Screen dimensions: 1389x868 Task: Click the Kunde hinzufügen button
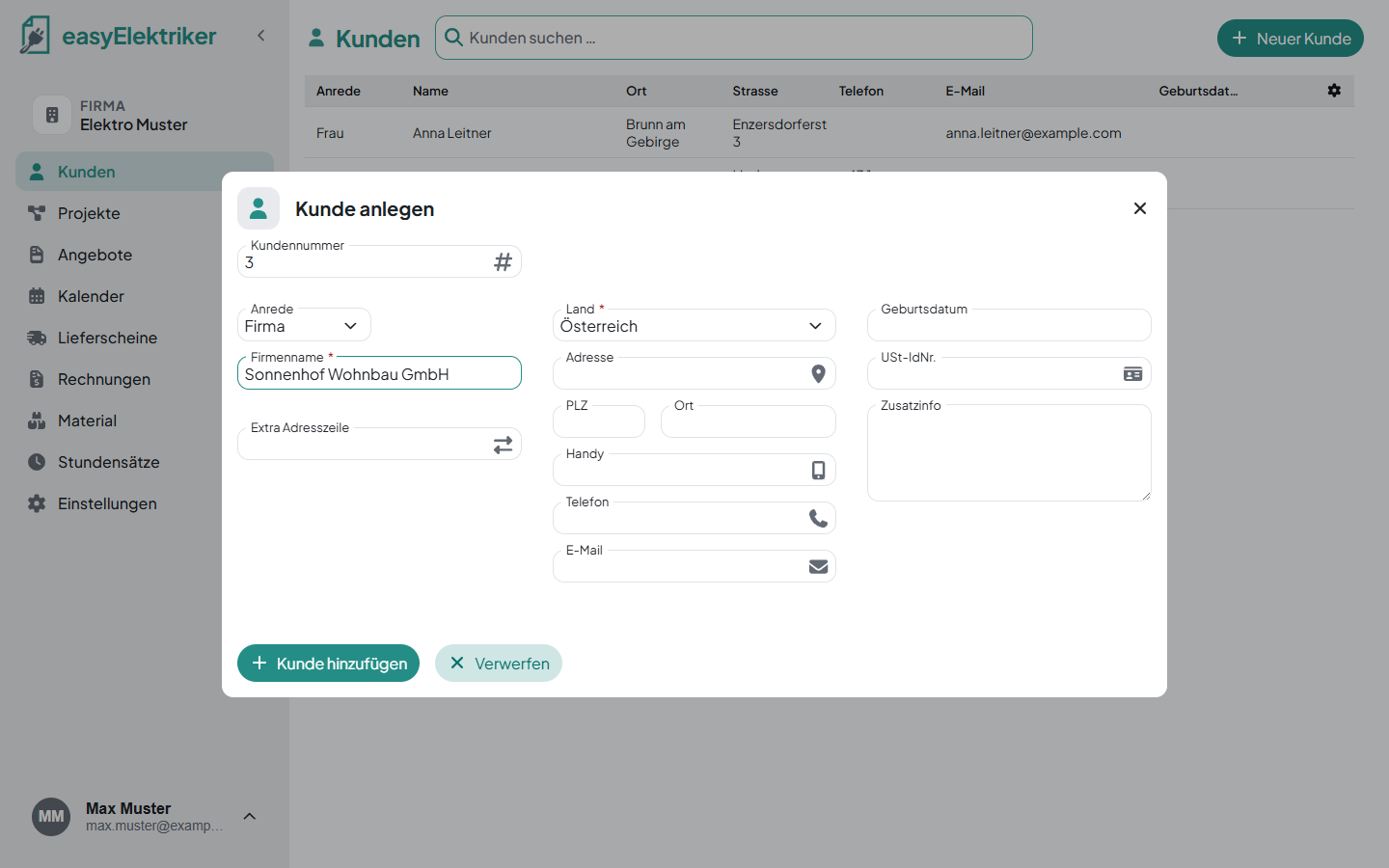[x=328, y=664]
